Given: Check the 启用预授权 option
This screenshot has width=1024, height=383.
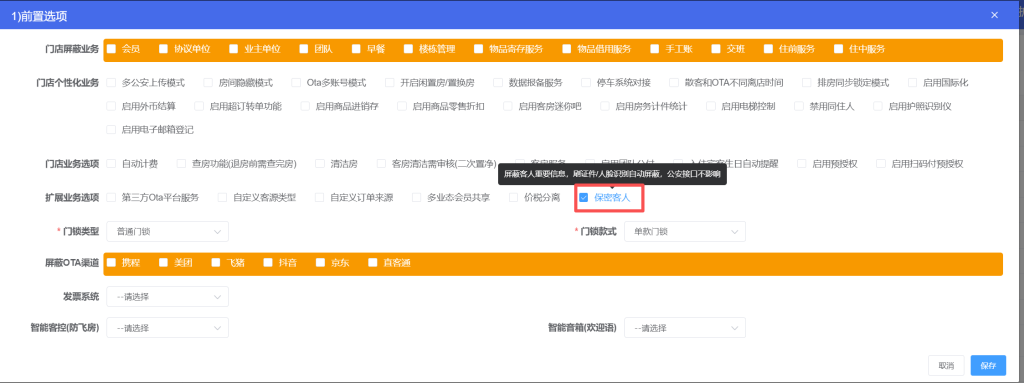Looking at the screenshot, I should [x=801, y=163].
